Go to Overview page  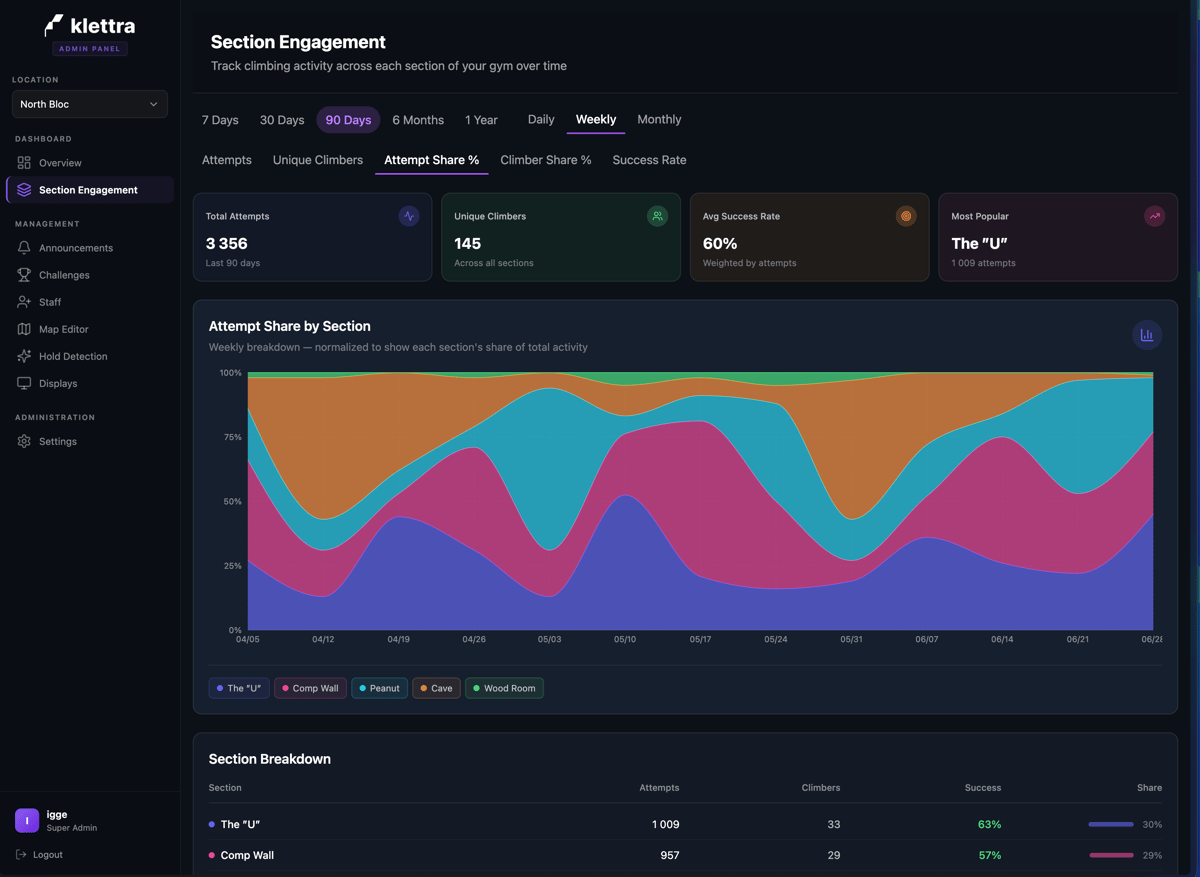[90, 163]
